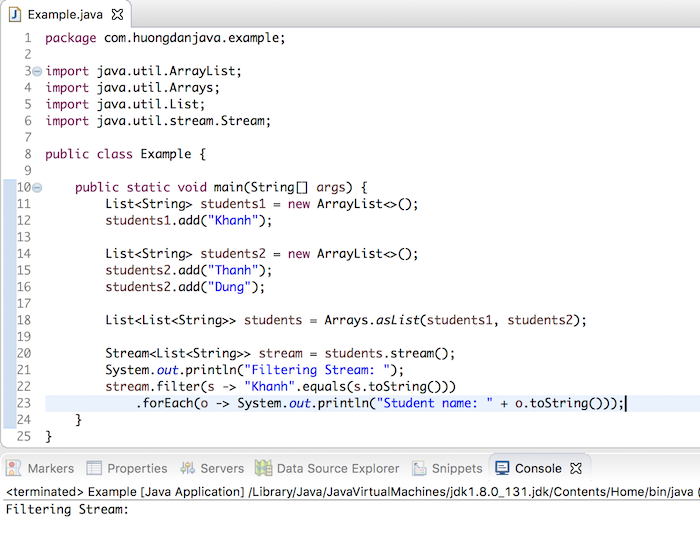Click the Filtering Stream console output
Image resolution: width=700 pixels, height=537 pixels.
point(67,509)
